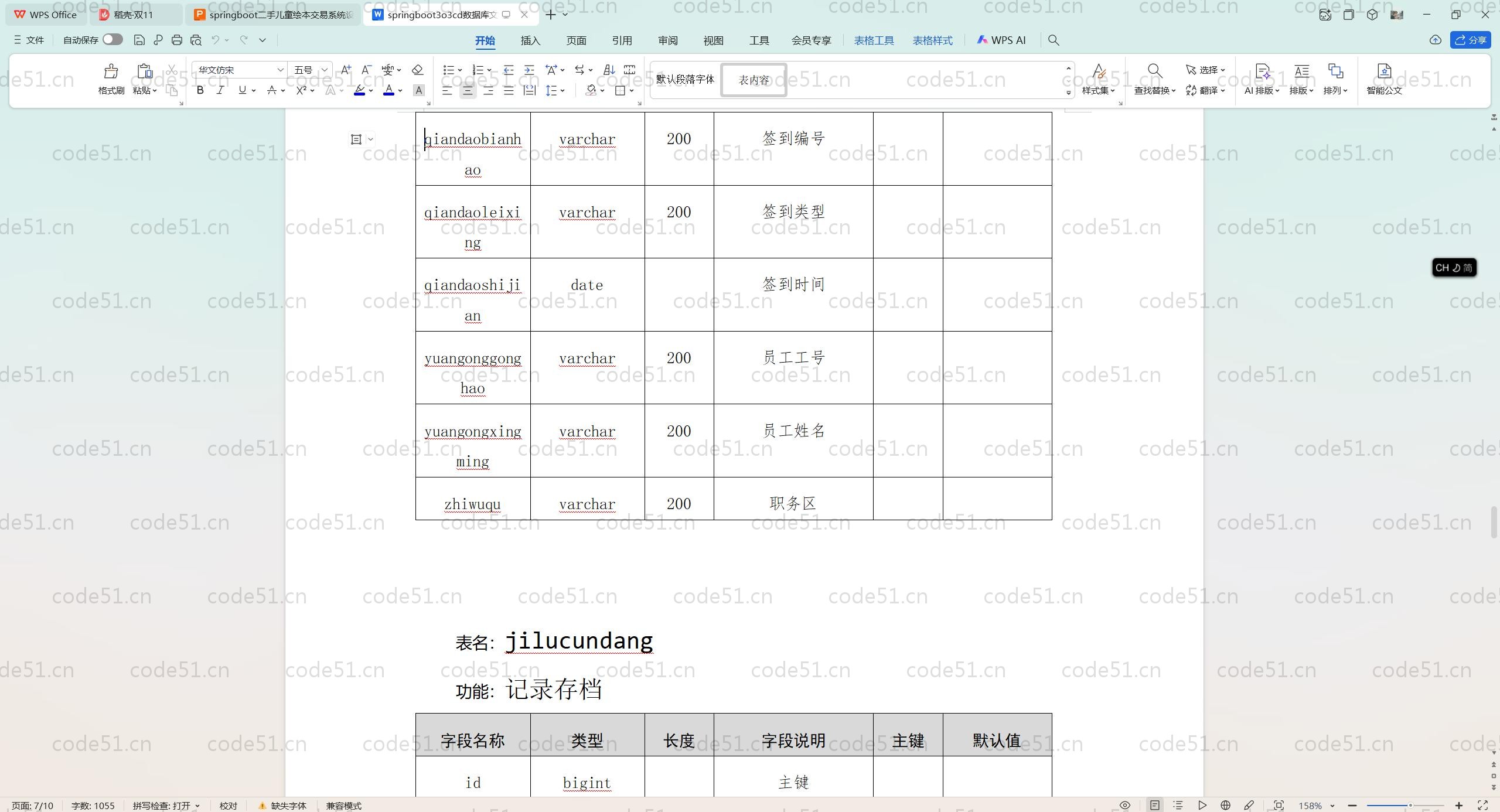Image resolution: width=1500 pixels, height=812 pixels.
Task: Toggle bold formatting
Action: [200, 90]
